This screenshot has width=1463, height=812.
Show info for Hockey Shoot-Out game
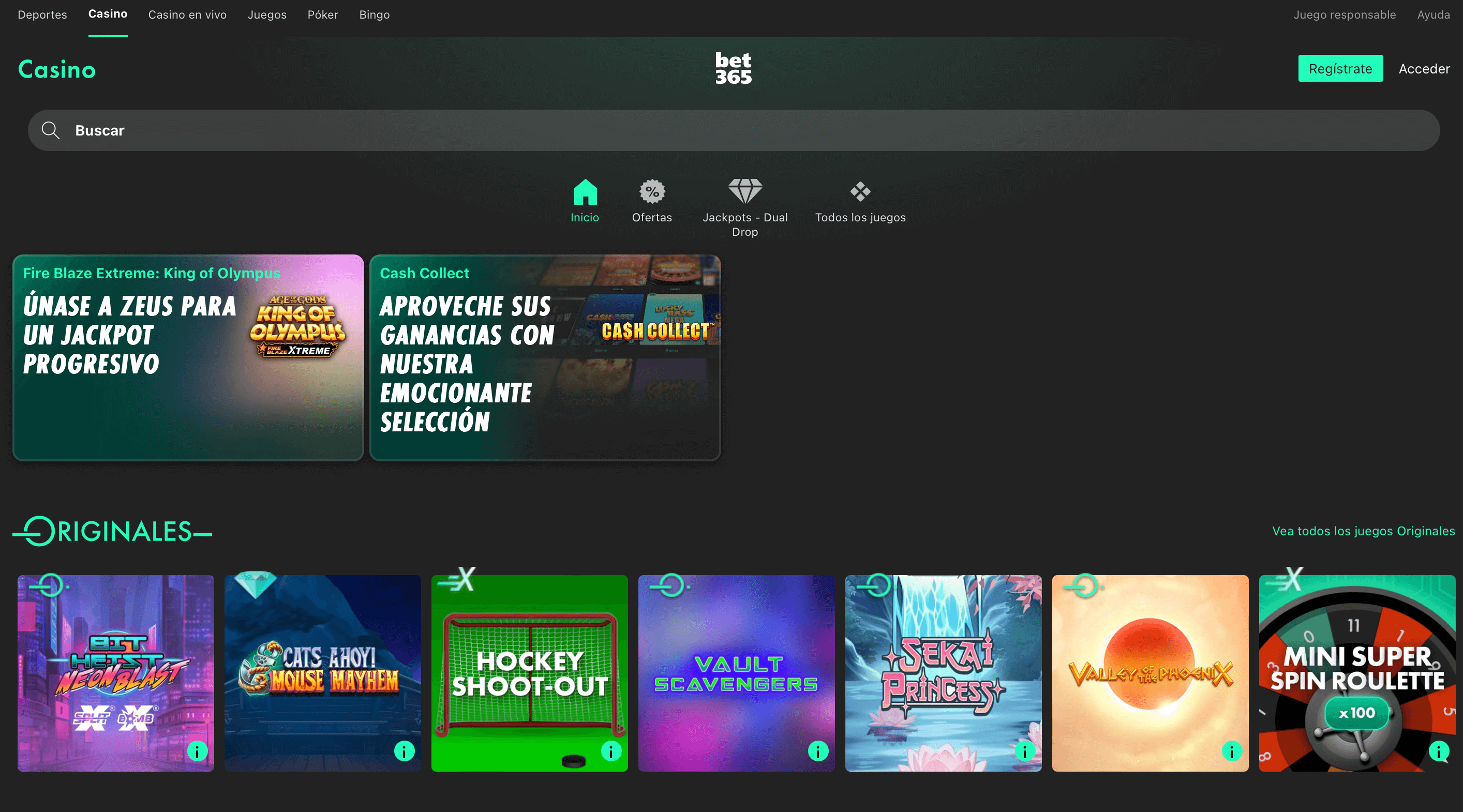[x=611, y=751]
